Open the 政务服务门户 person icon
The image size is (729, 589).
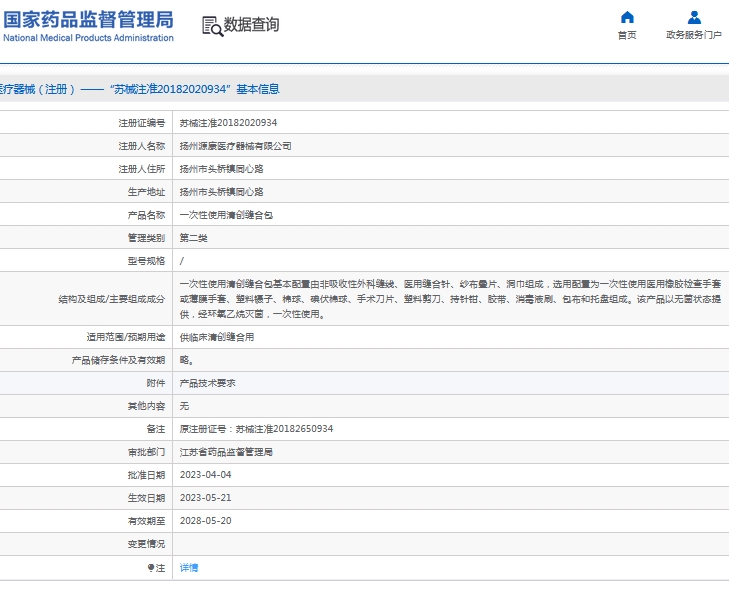point(694,17)
